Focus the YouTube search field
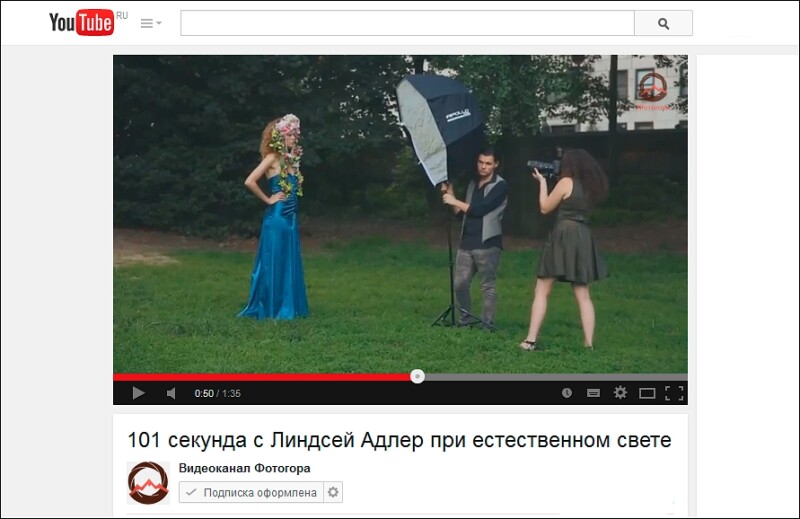The height and width of the screenshot is (519, 800). click(407, 23)
